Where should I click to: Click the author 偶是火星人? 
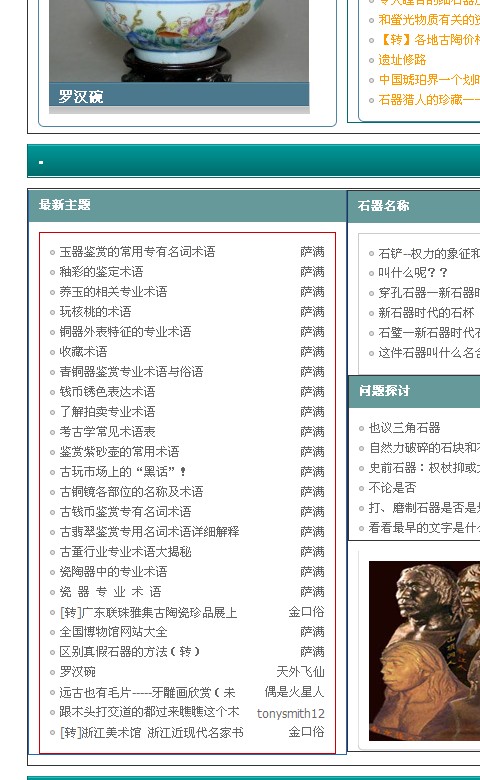[x=294, y=691]
